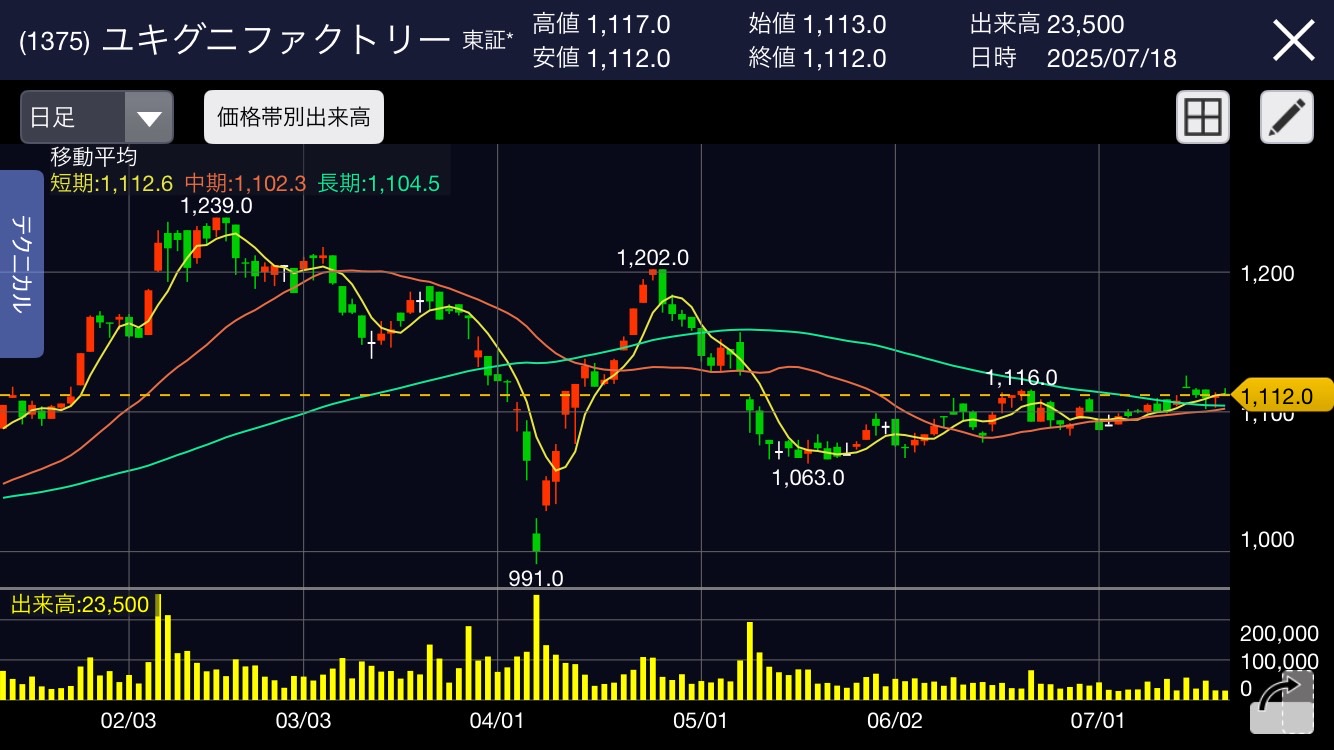
Task: Tap the 中期:1,102.3 moving average value
Action: point(245,183)
